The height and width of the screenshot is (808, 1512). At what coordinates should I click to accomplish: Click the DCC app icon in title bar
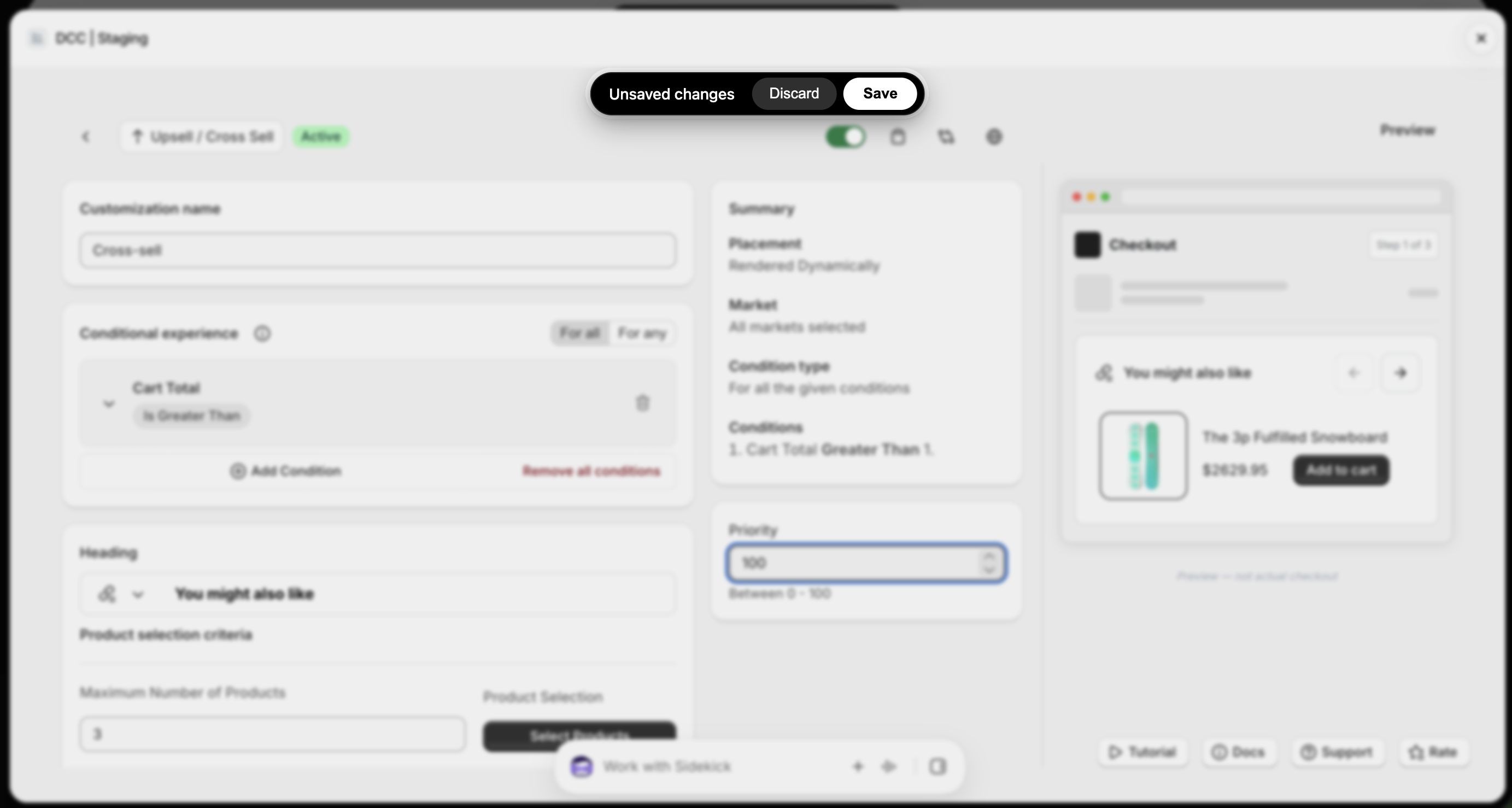pyautogui.click(x=37, y=39)
